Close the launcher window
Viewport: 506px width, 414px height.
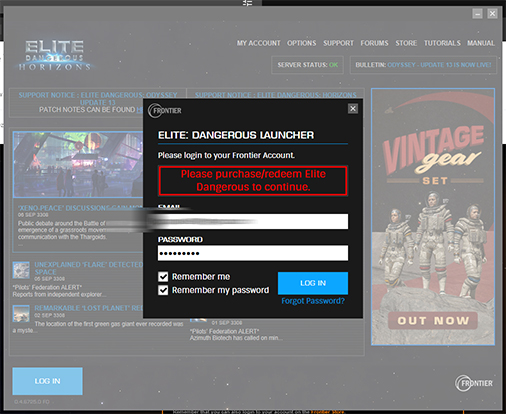coord(492,14)
